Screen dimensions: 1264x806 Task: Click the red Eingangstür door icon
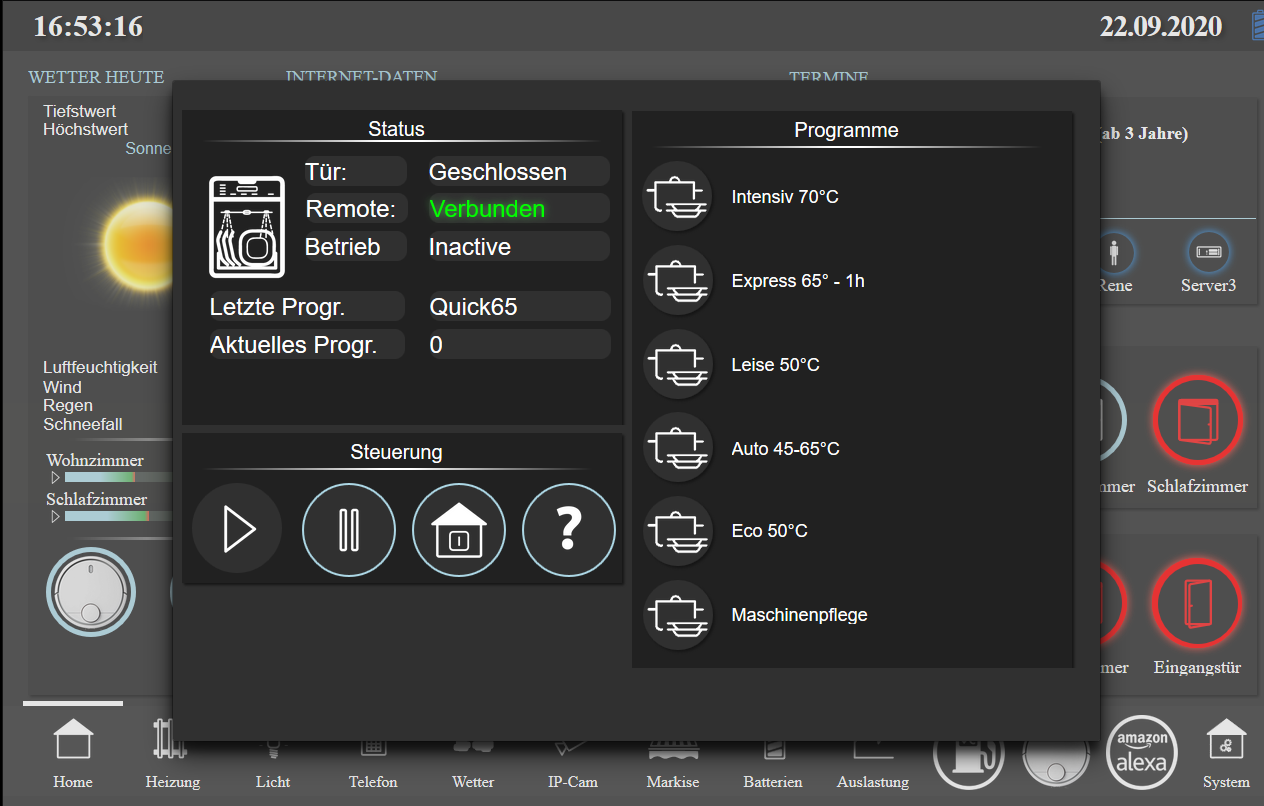tap(1197, 604)
